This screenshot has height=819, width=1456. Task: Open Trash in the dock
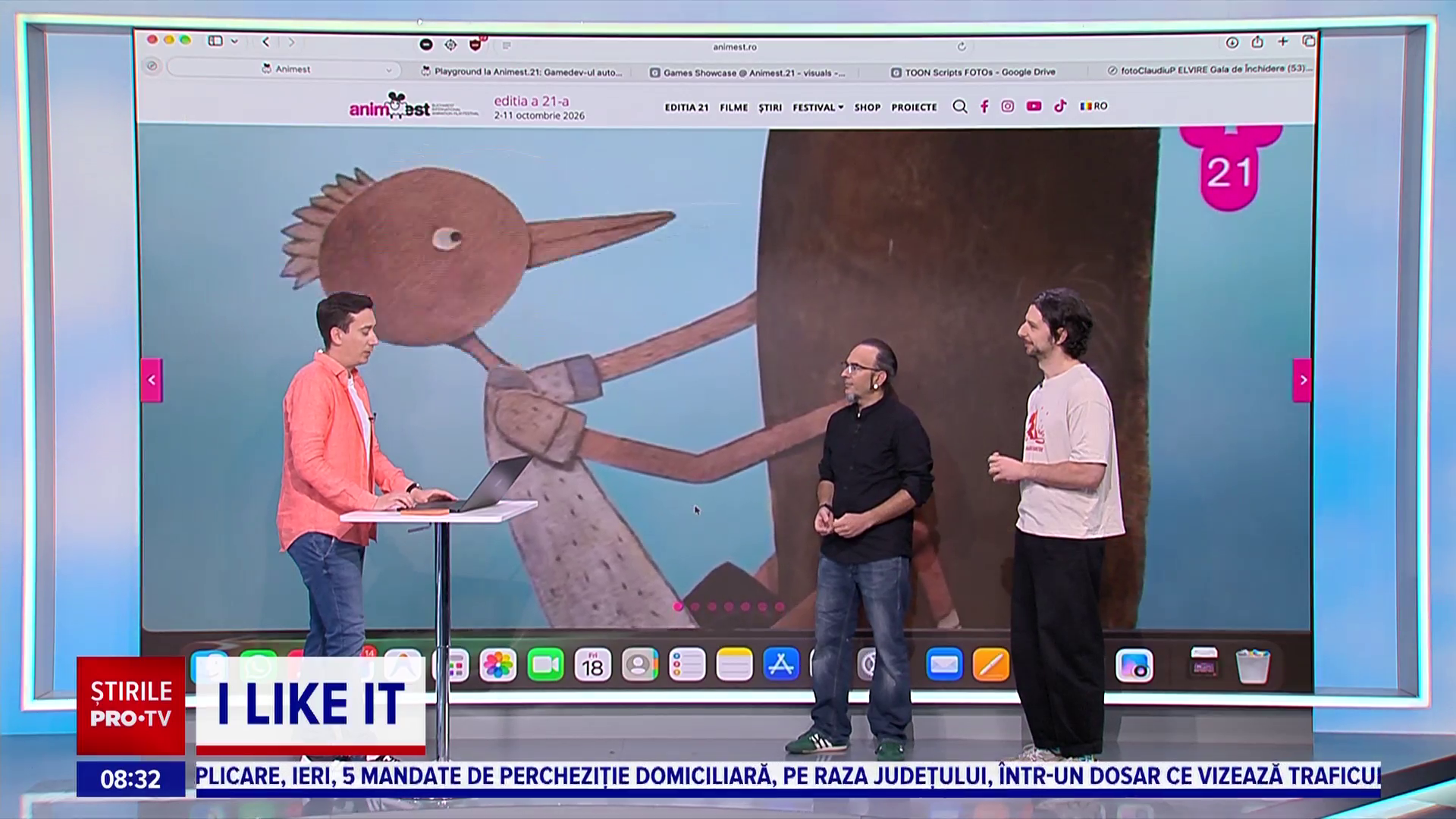coord(1253,665)
